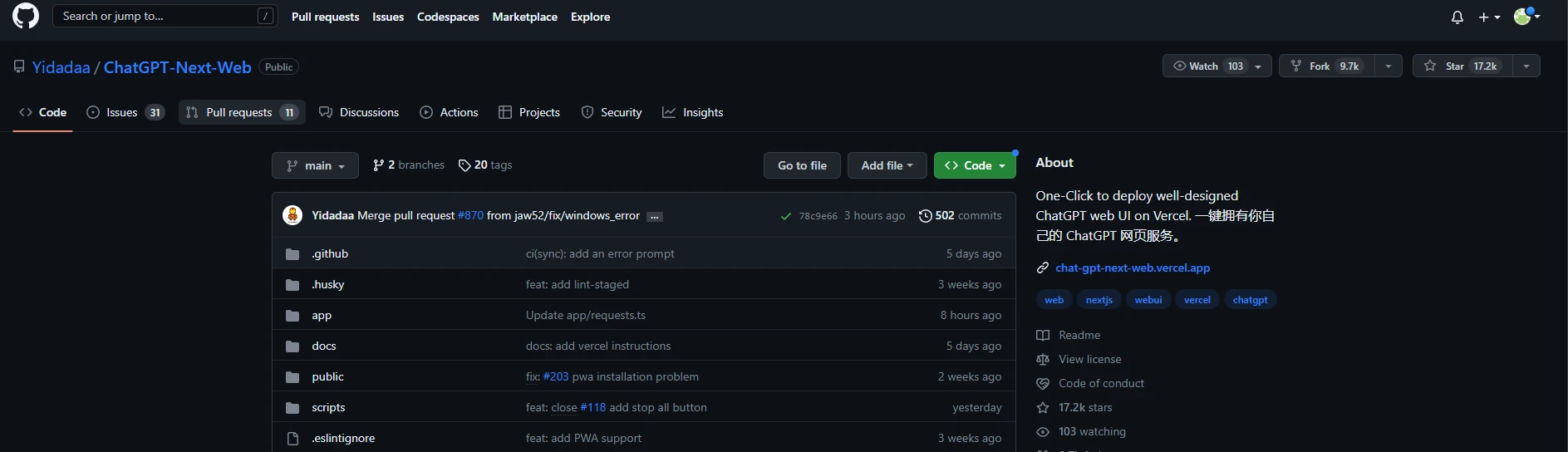Viewport: 1568px width, 452px height.
Task: Open pull request #870 link
Action: point(470,215)
